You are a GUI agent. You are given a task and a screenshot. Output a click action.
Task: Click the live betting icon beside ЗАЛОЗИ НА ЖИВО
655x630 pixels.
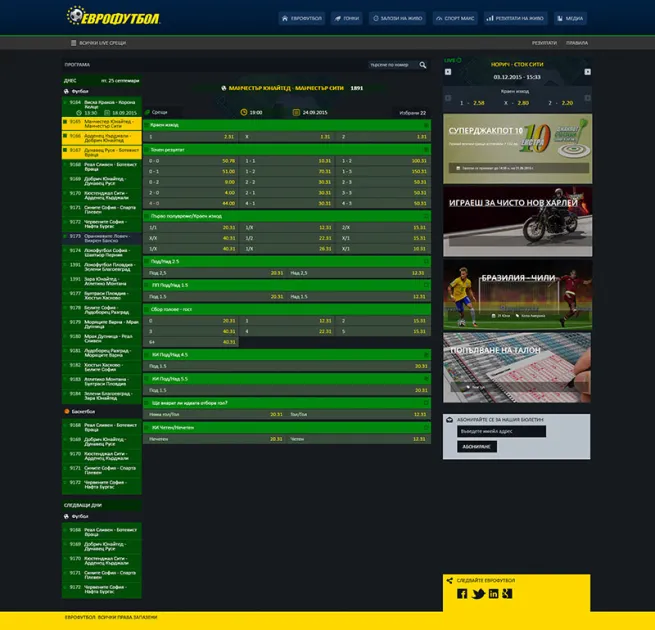tap(376, 18)
